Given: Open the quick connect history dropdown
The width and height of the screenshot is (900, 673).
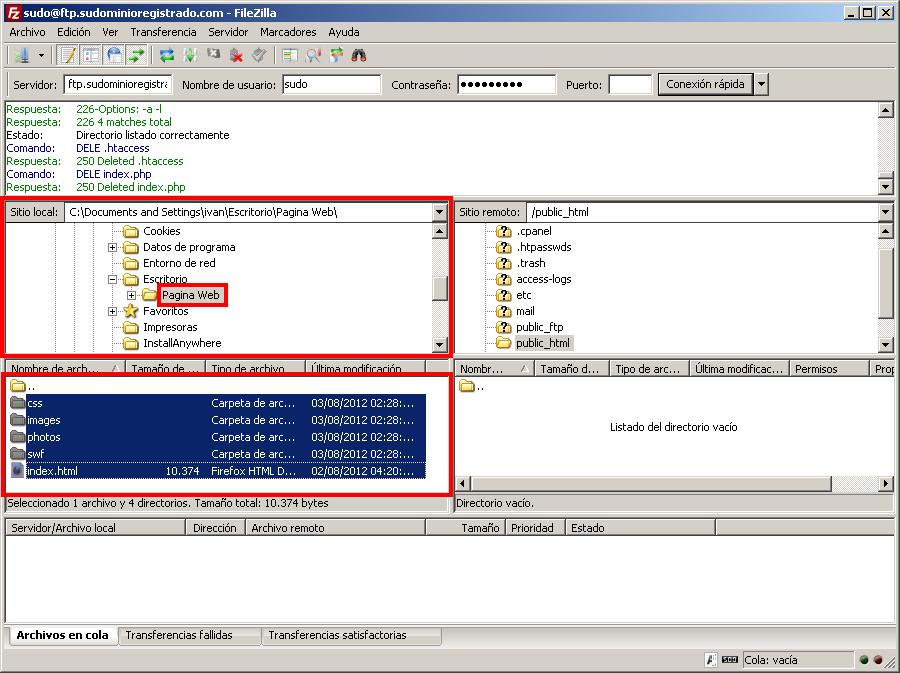Looking at the screenshot, I should (x=761, y=84).
